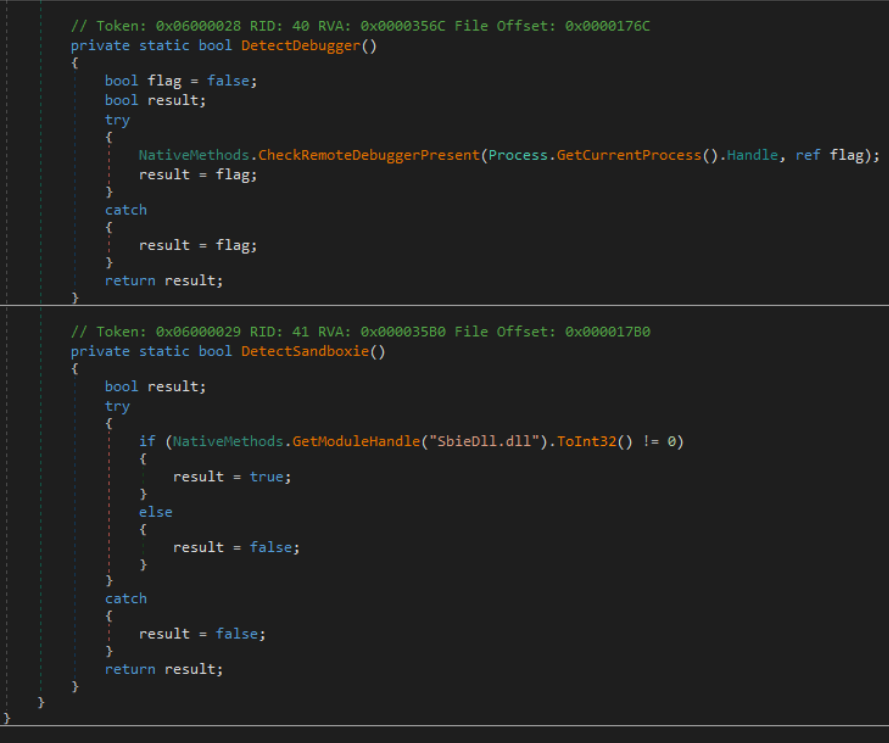This screenshot has width=889, height=743.
Task: Click the return statement in DetectSandboxie
Action: 164,668
